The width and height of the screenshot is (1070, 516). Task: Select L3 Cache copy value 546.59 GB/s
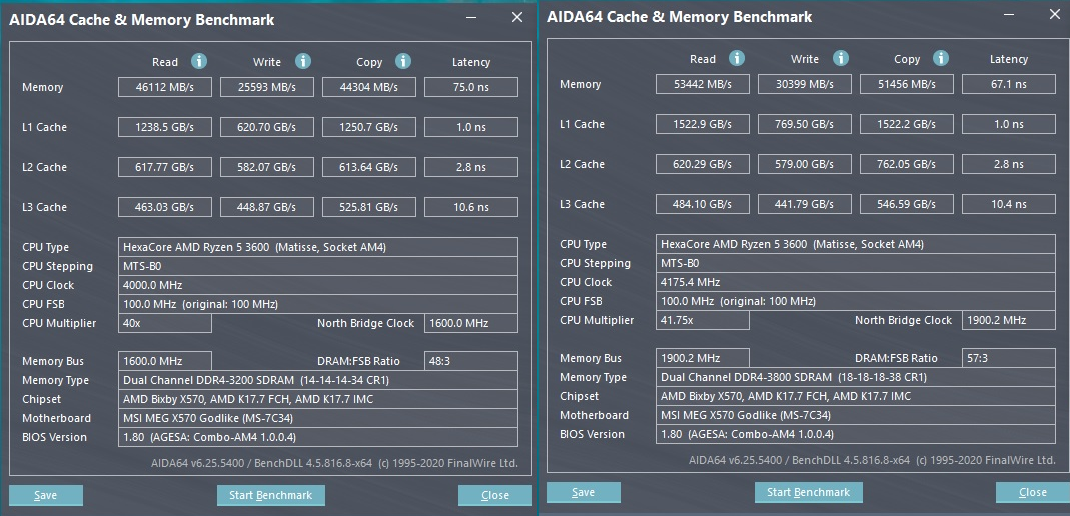click(x=907, y=204)
